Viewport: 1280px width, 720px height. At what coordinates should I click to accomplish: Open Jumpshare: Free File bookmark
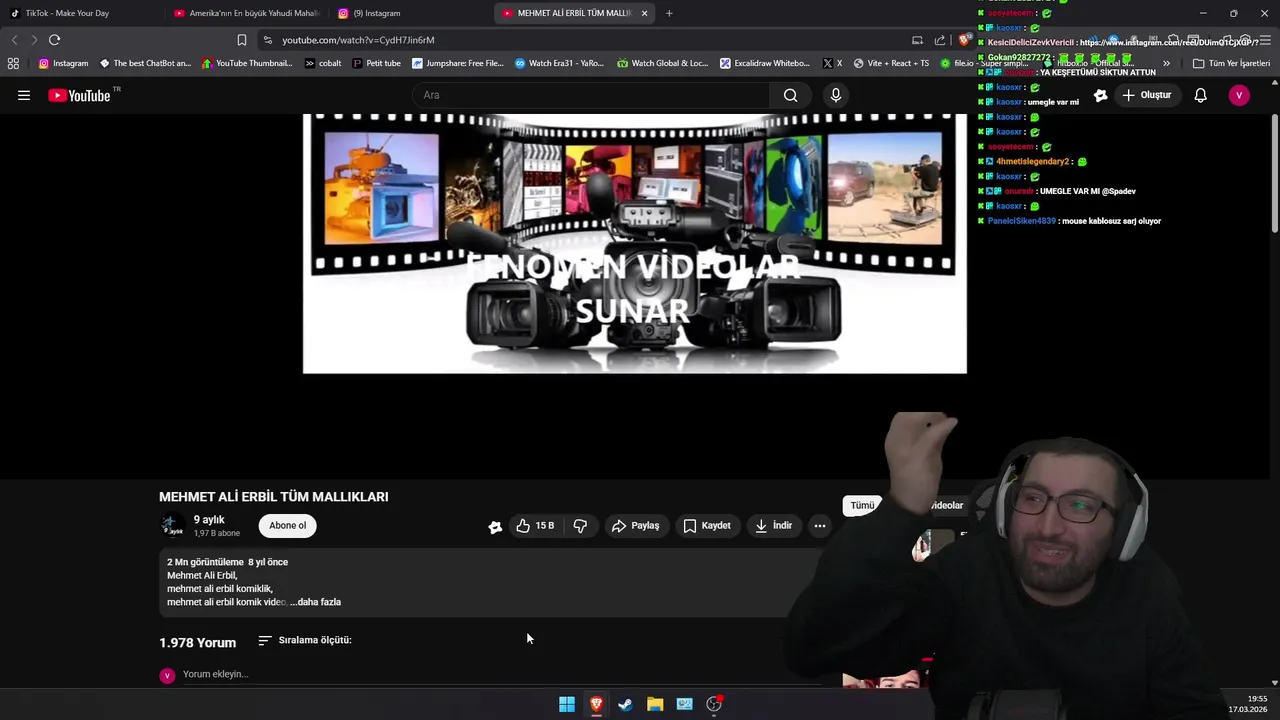click(x=458, y=63)
